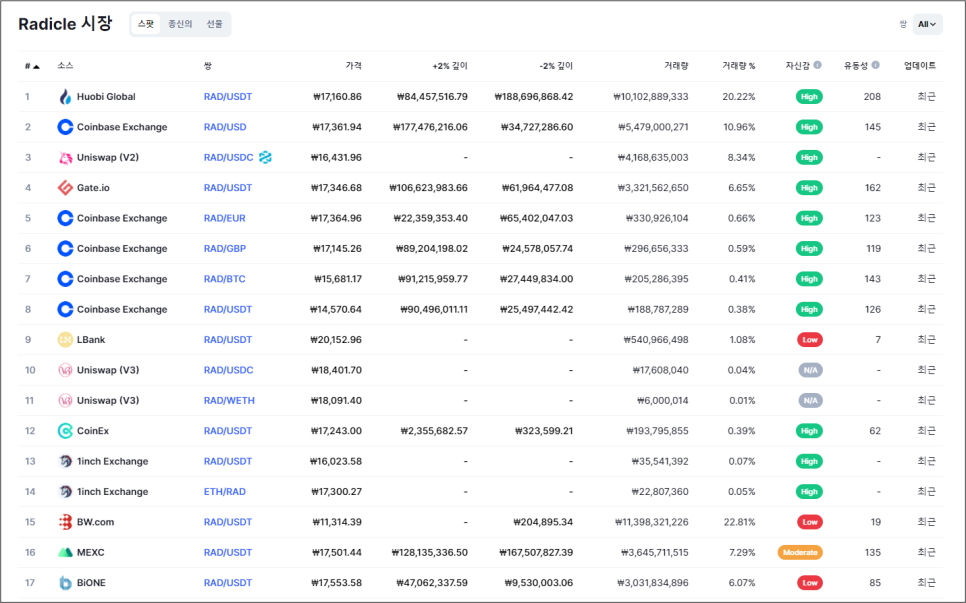Click the sort arrow next to the # header
This screenshot has height=603, width=966.
pos(36,67)
